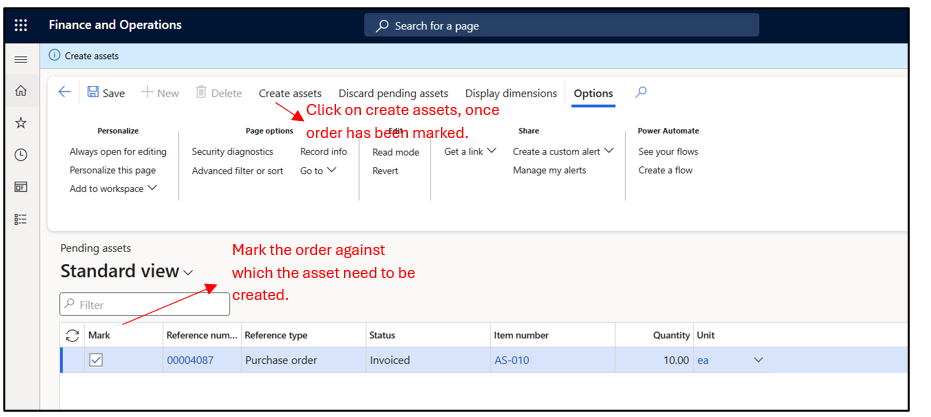Image resolution: width=931 pixels, height=417 pixels.
Task: Open the Modules list icon
Action: point(21,219)
